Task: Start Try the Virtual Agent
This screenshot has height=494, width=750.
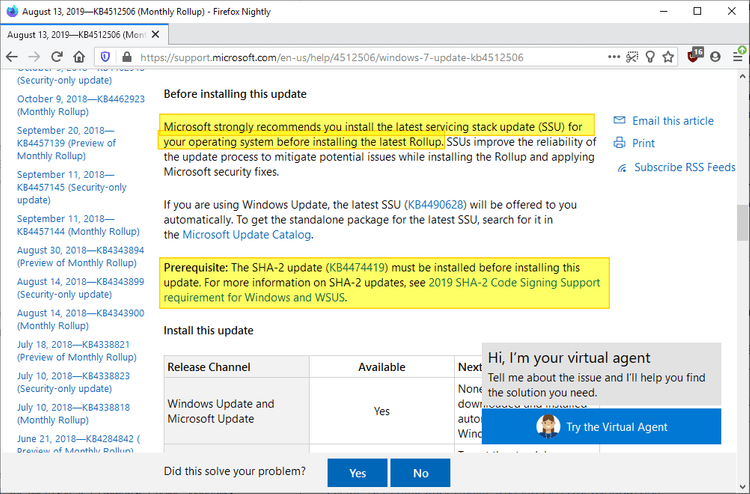Action: coord(601,426)
